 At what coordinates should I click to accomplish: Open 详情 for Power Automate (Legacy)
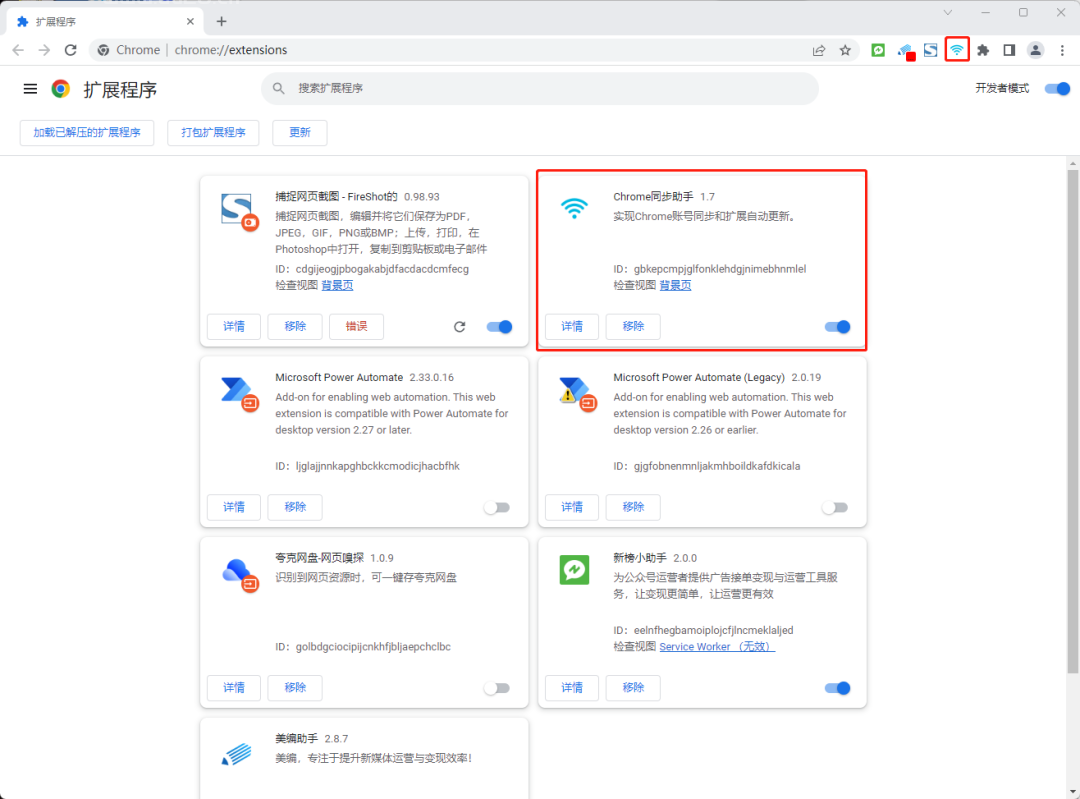tap(572, 507)
